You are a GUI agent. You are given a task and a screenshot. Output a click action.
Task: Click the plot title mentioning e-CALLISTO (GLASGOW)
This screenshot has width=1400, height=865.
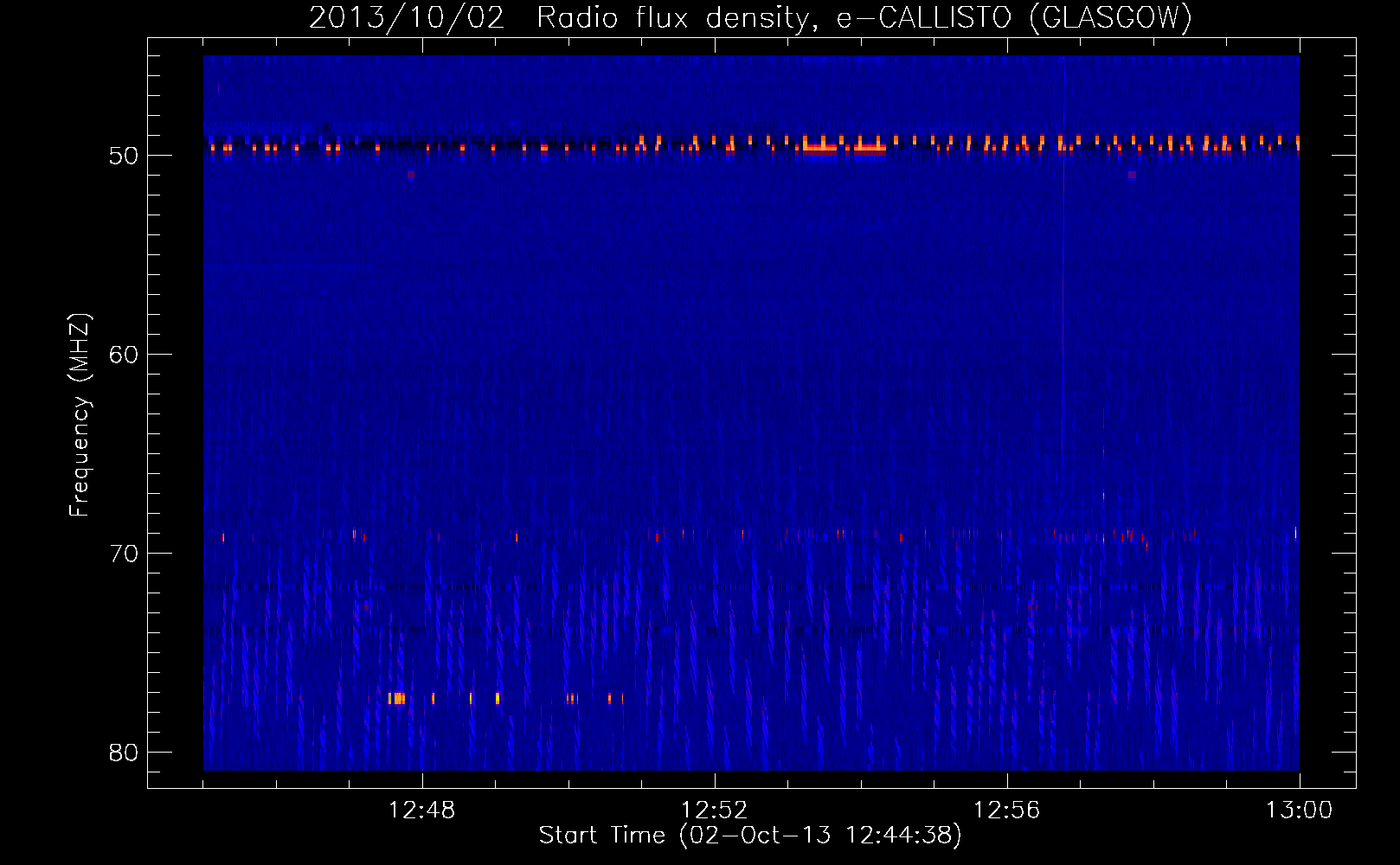(750, 17)
